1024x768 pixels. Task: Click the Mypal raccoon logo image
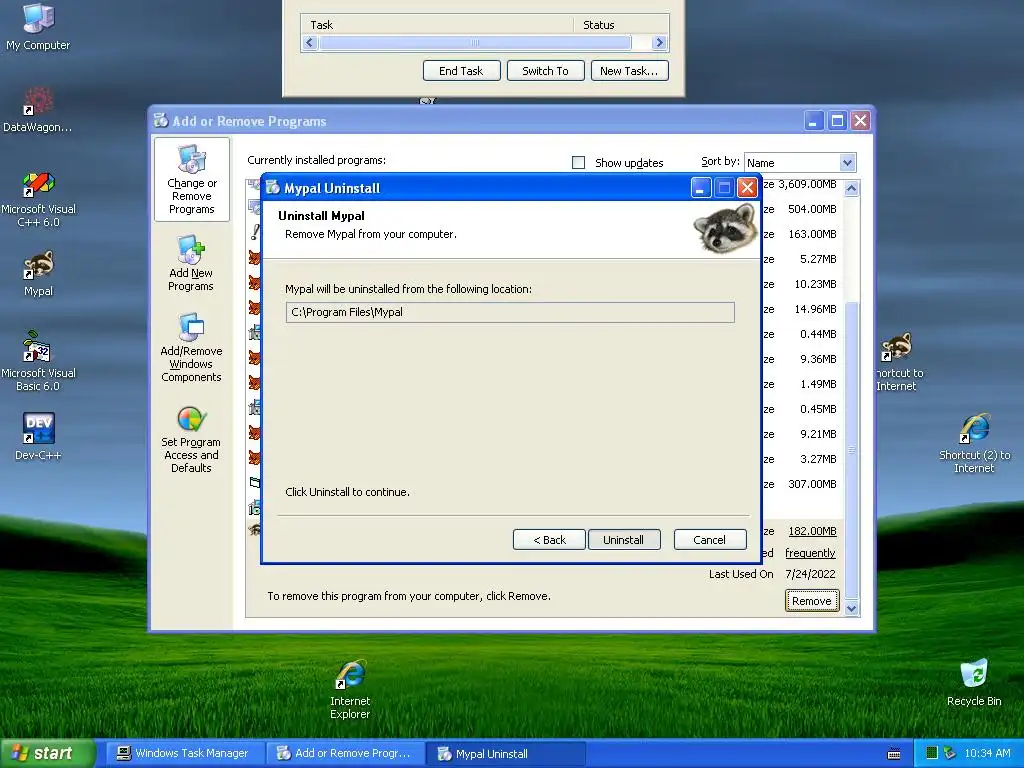click(726, 228)
